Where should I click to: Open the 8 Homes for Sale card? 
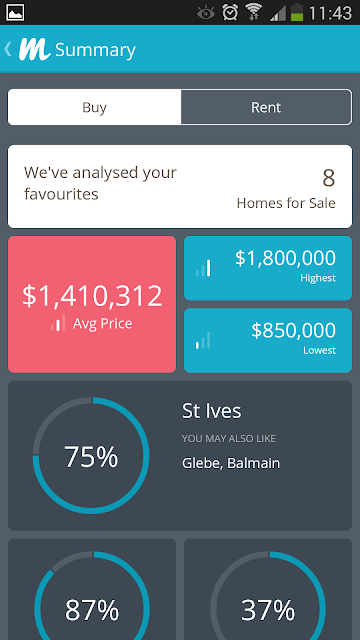point(180,187)
